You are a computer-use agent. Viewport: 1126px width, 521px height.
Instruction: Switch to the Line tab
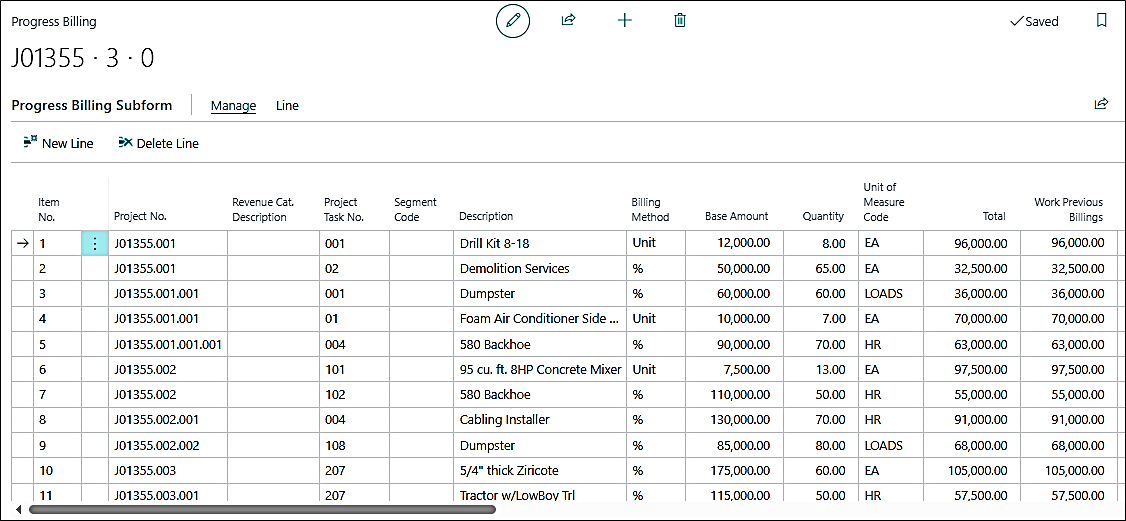(287, 106)
